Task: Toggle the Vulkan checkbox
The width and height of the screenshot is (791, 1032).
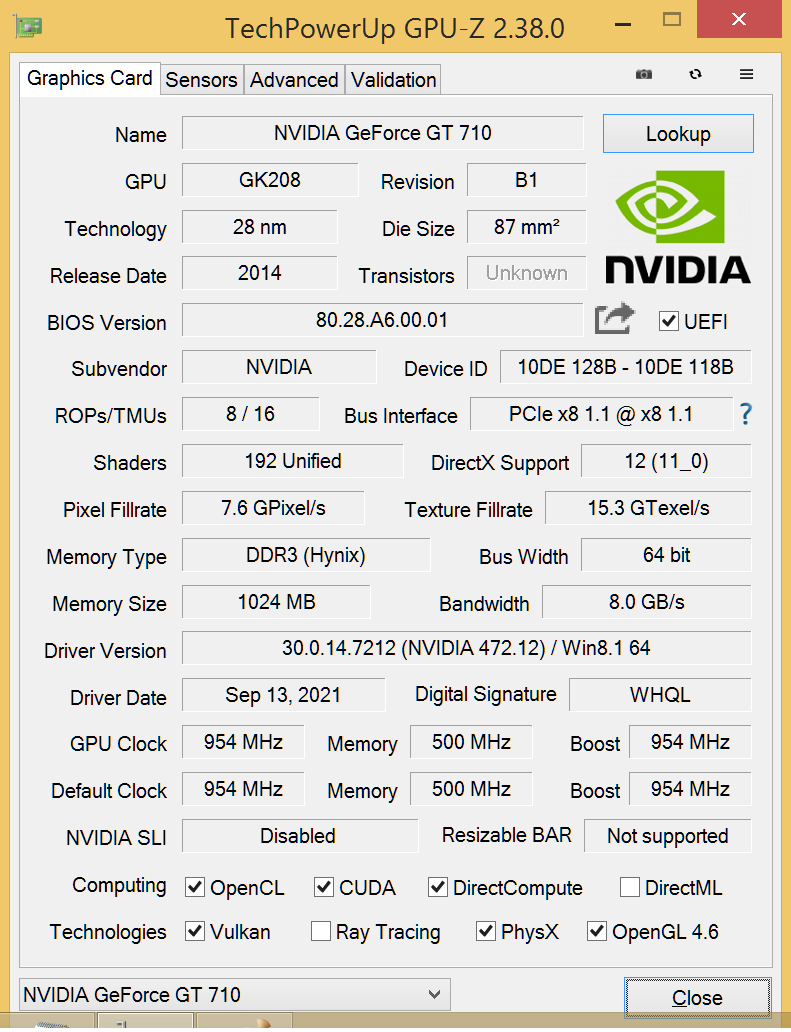Action: click(x=195, y=931)
